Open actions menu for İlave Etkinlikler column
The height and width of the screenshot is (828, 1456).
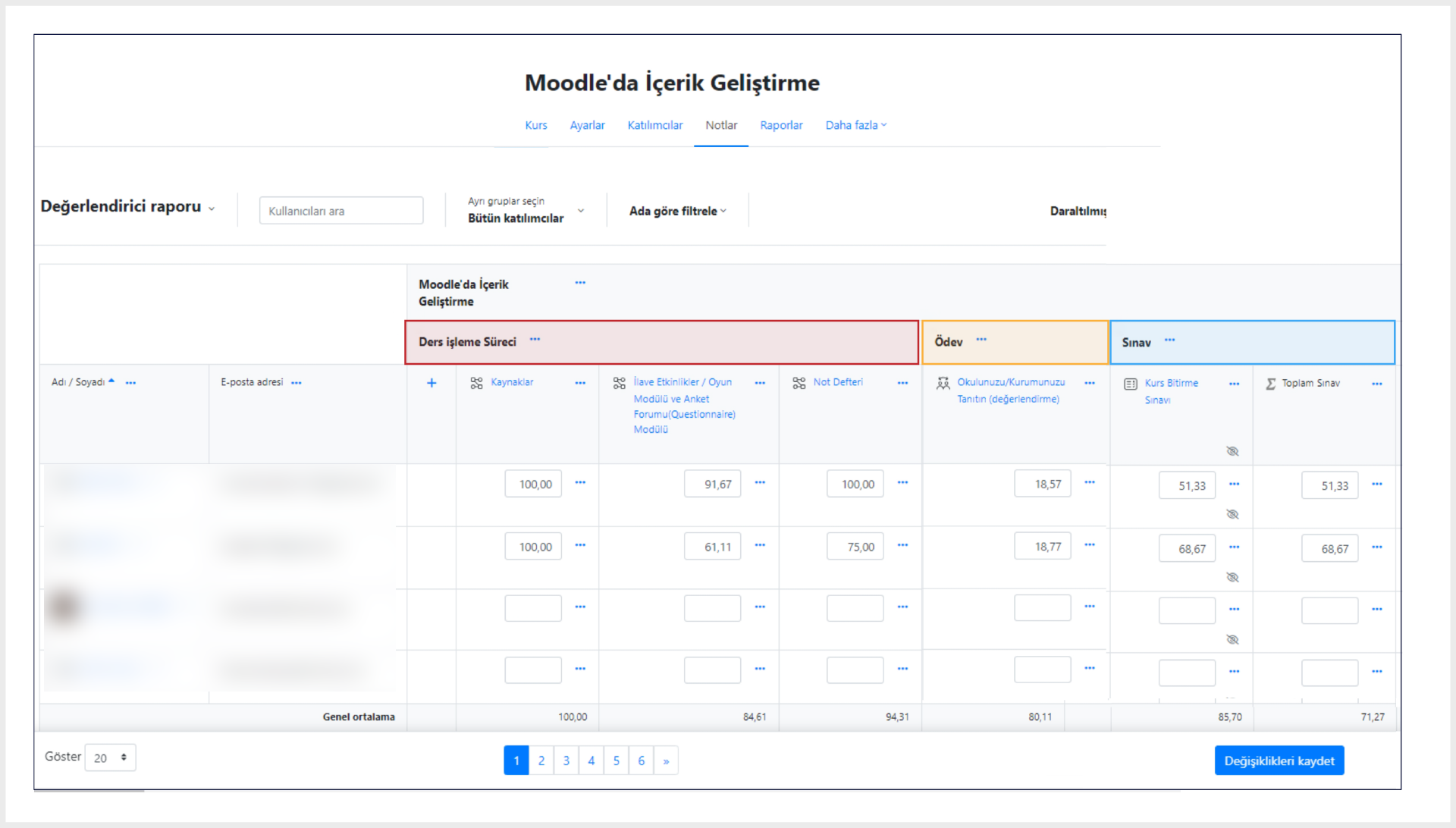pyautogui.click(x=760, y=383)
